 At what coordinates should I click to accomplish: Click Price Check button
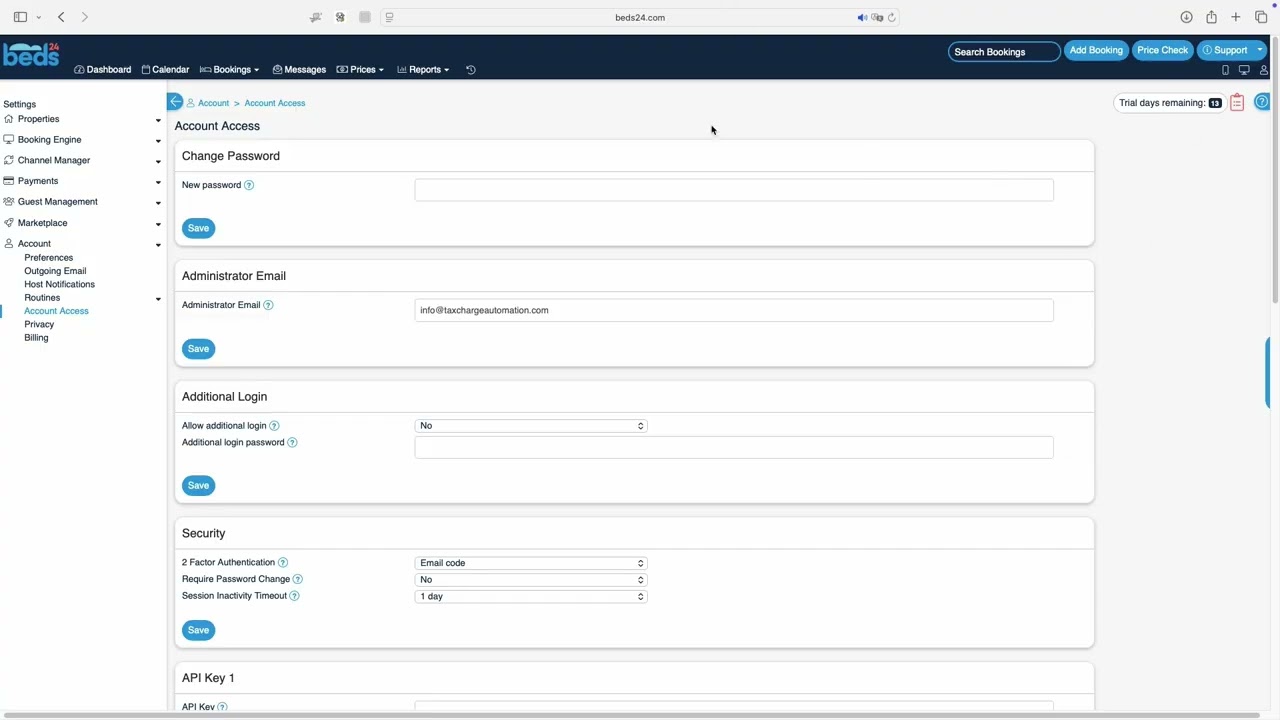1162,50
